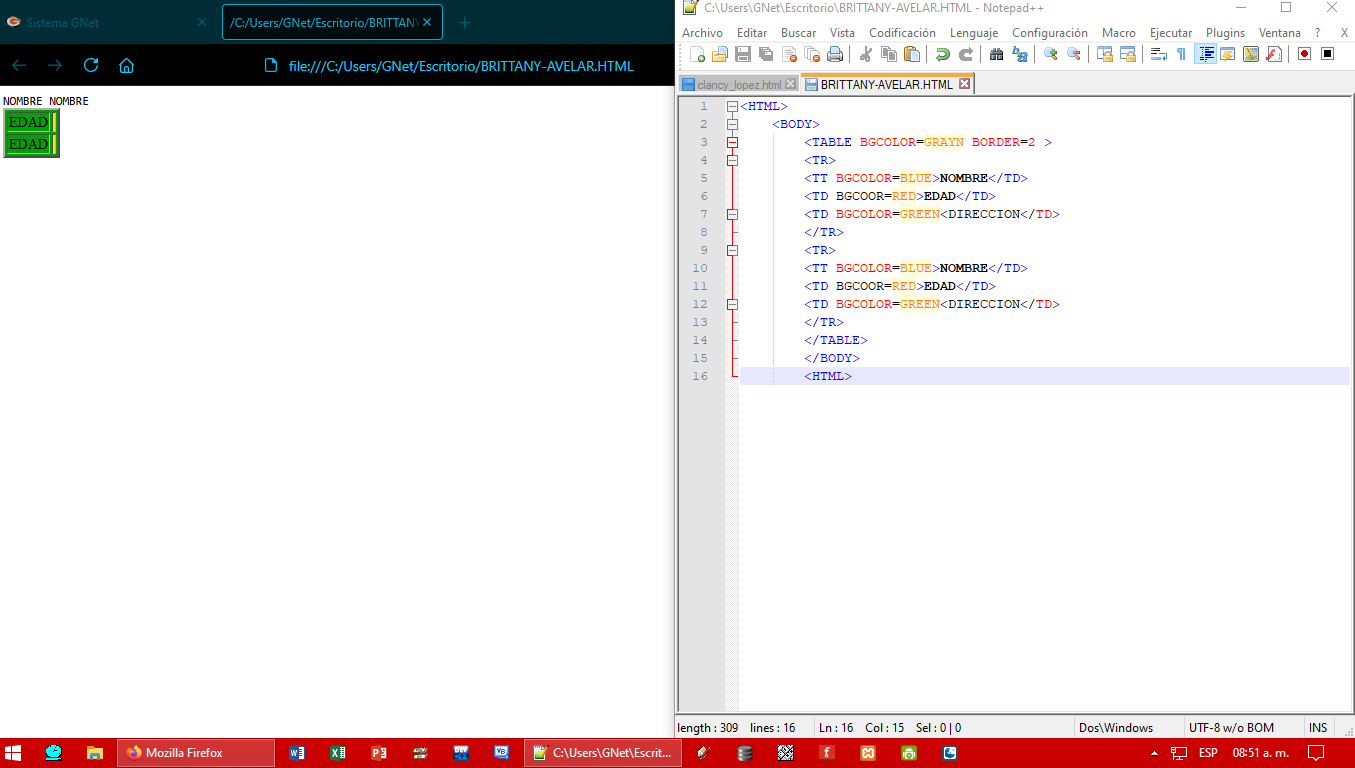Viewport: 1355px width, 768px height.
Task: Close the clancy_lopez.html tab
Action: tap(791, 85)
